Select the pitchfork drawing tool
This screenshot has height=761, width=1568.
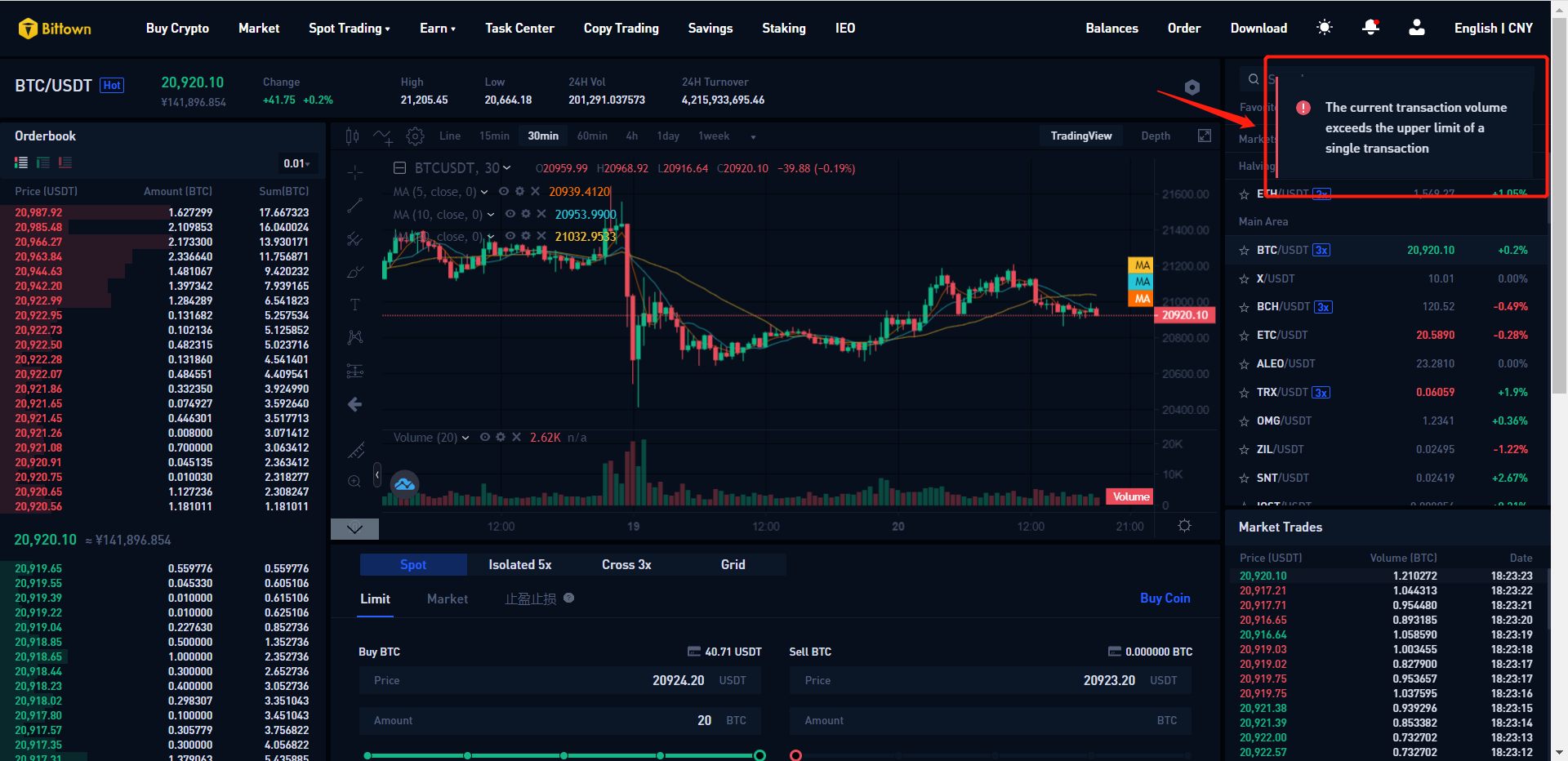(354, 239)
